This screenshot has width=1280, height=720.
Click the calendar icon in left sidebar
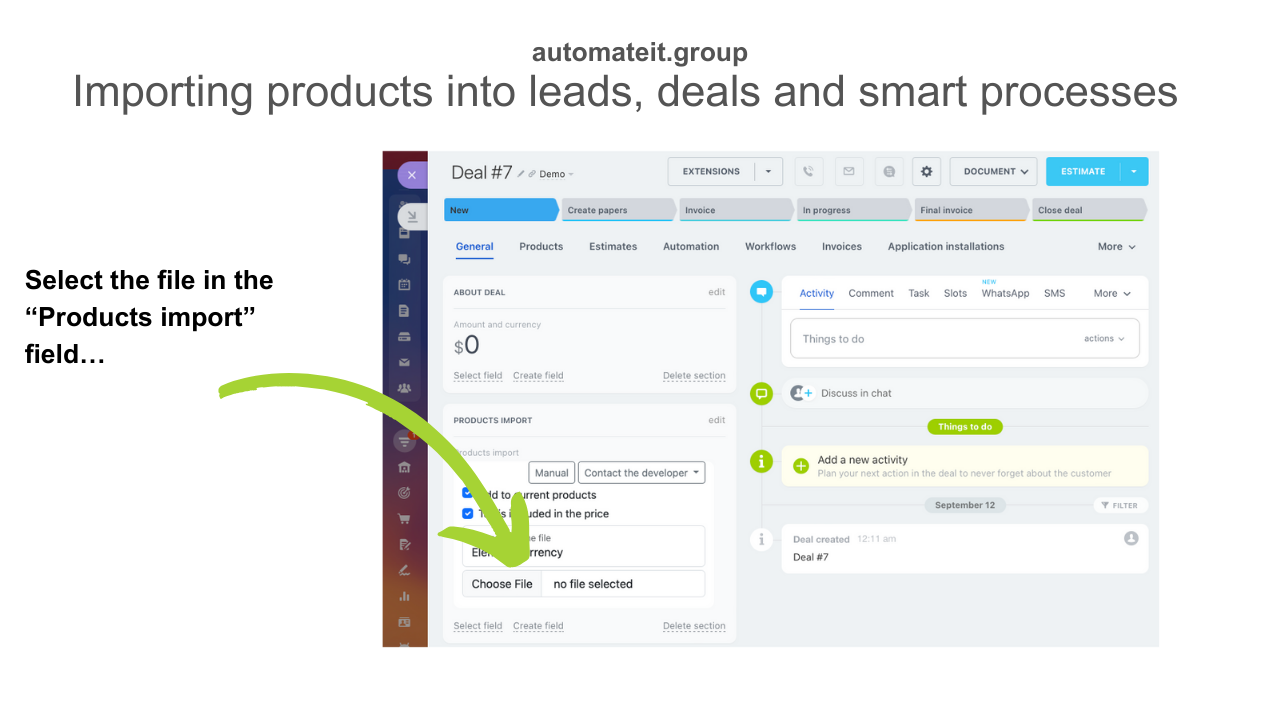click(404, 285)
